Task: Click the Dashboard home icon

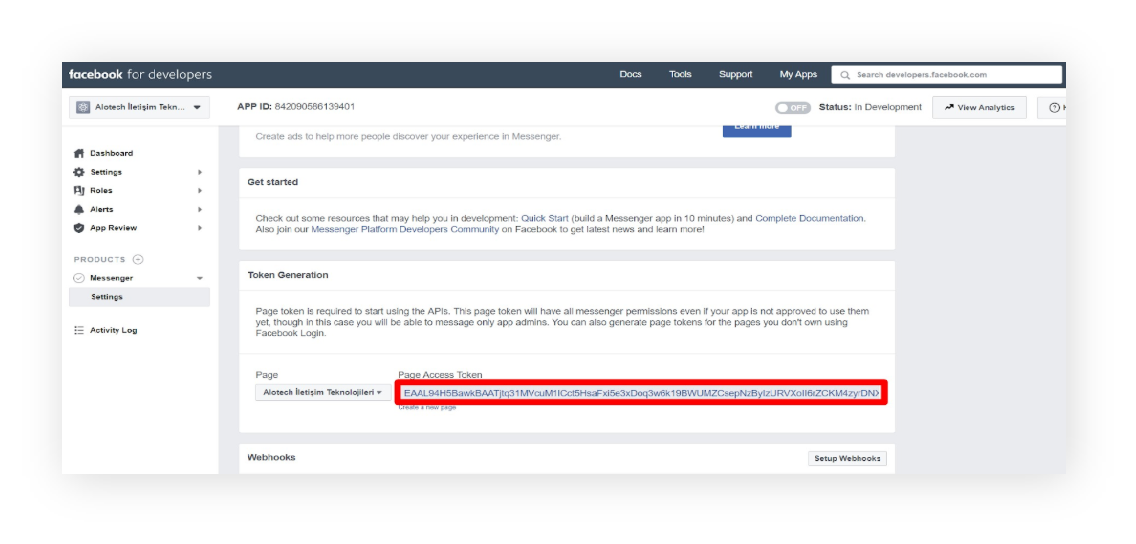Action: (x=79, y=154)
